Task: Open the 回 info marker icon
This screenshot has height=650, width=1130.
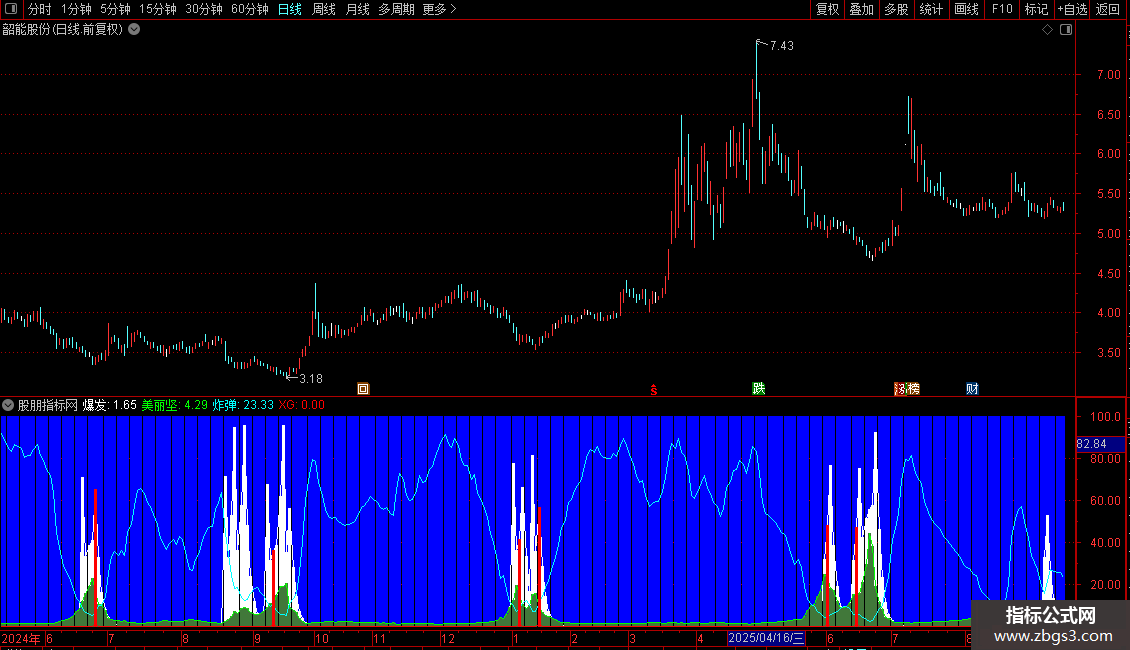Action: point(363,389)
